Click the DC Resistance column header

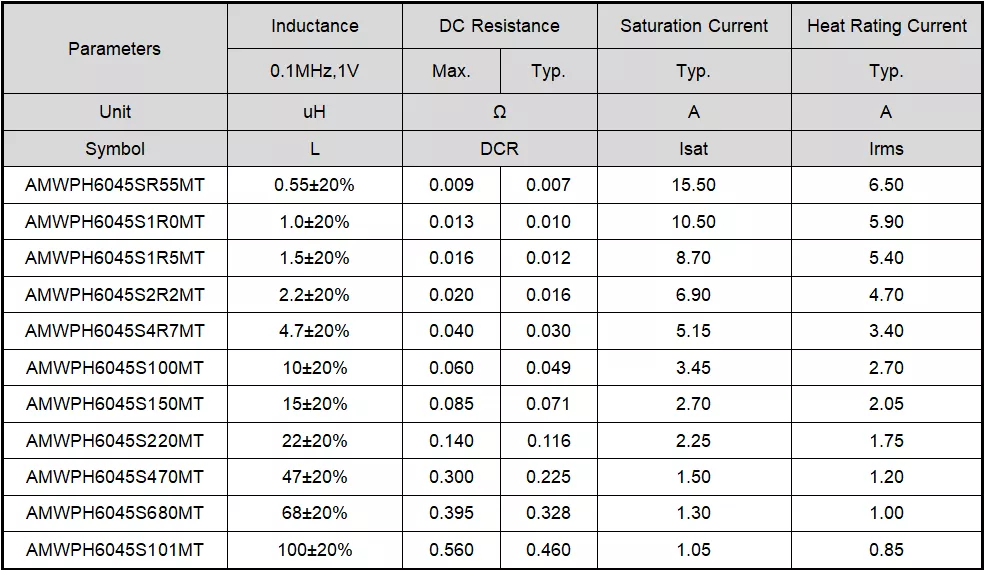pyautogui.click(x=499, y=26)
